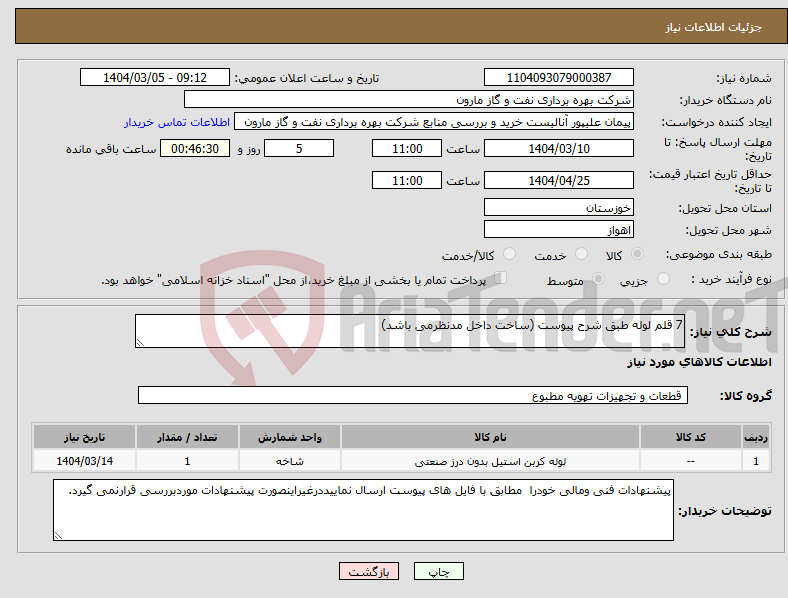Select the کالا/خدمت radio button
This screenshot has width=788, height=598.
point(509,254)
